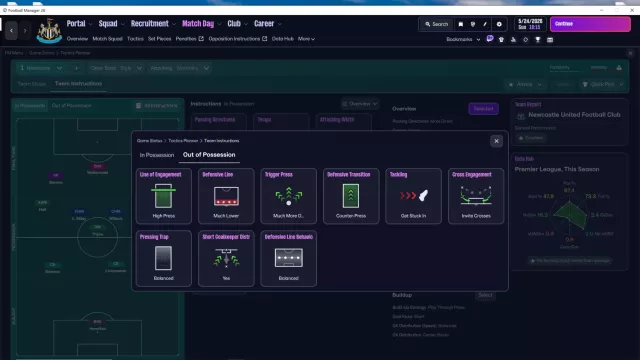Image resolution: width=640 pixels, height=360 pixels.
Task: Close the Tactics Planner panel behind popup
Action: 630,53
